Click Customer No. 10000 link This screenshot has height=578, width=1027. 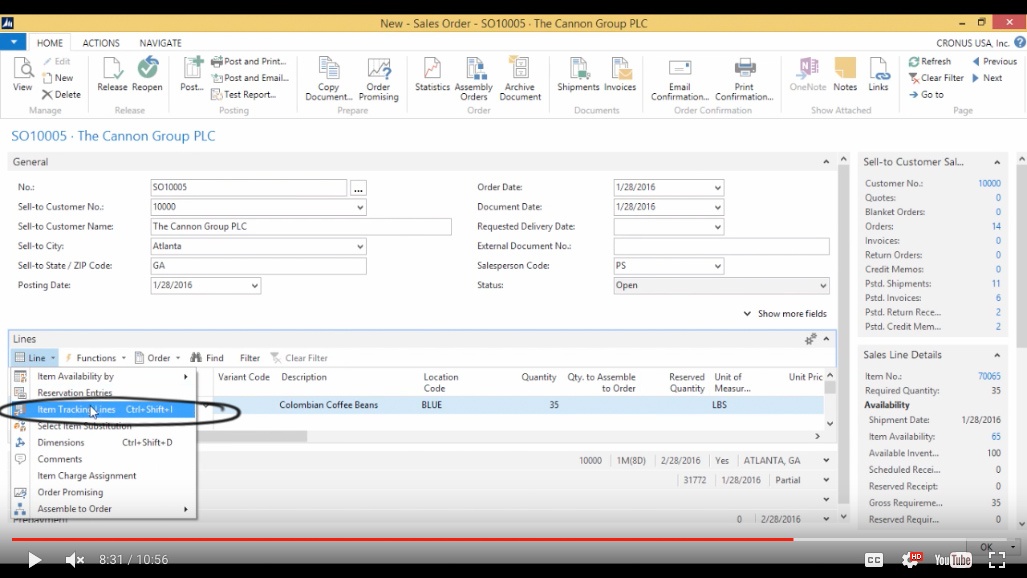(989, 183)
